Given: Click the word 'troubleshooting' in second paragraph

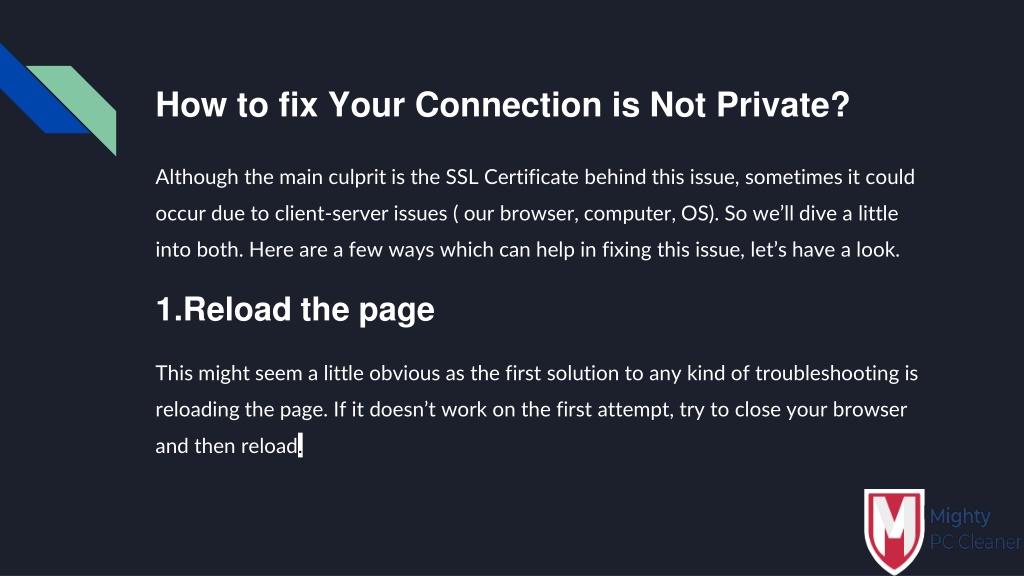Looking at the screenshot, I should tap(827, 374).
